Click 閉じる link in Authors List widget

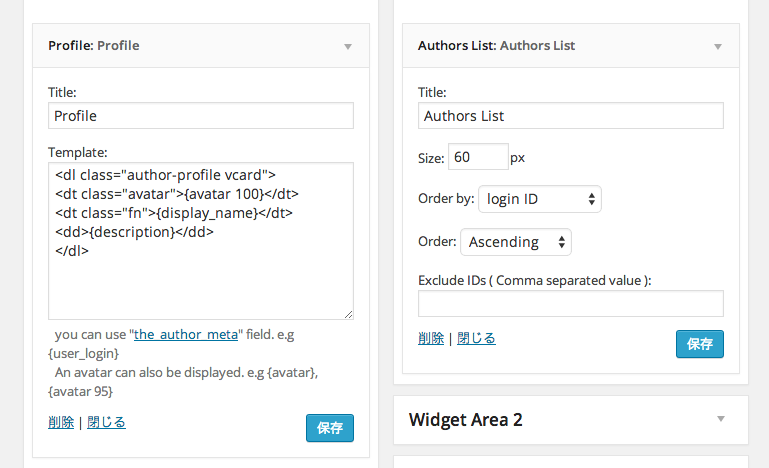pos(476,338)
